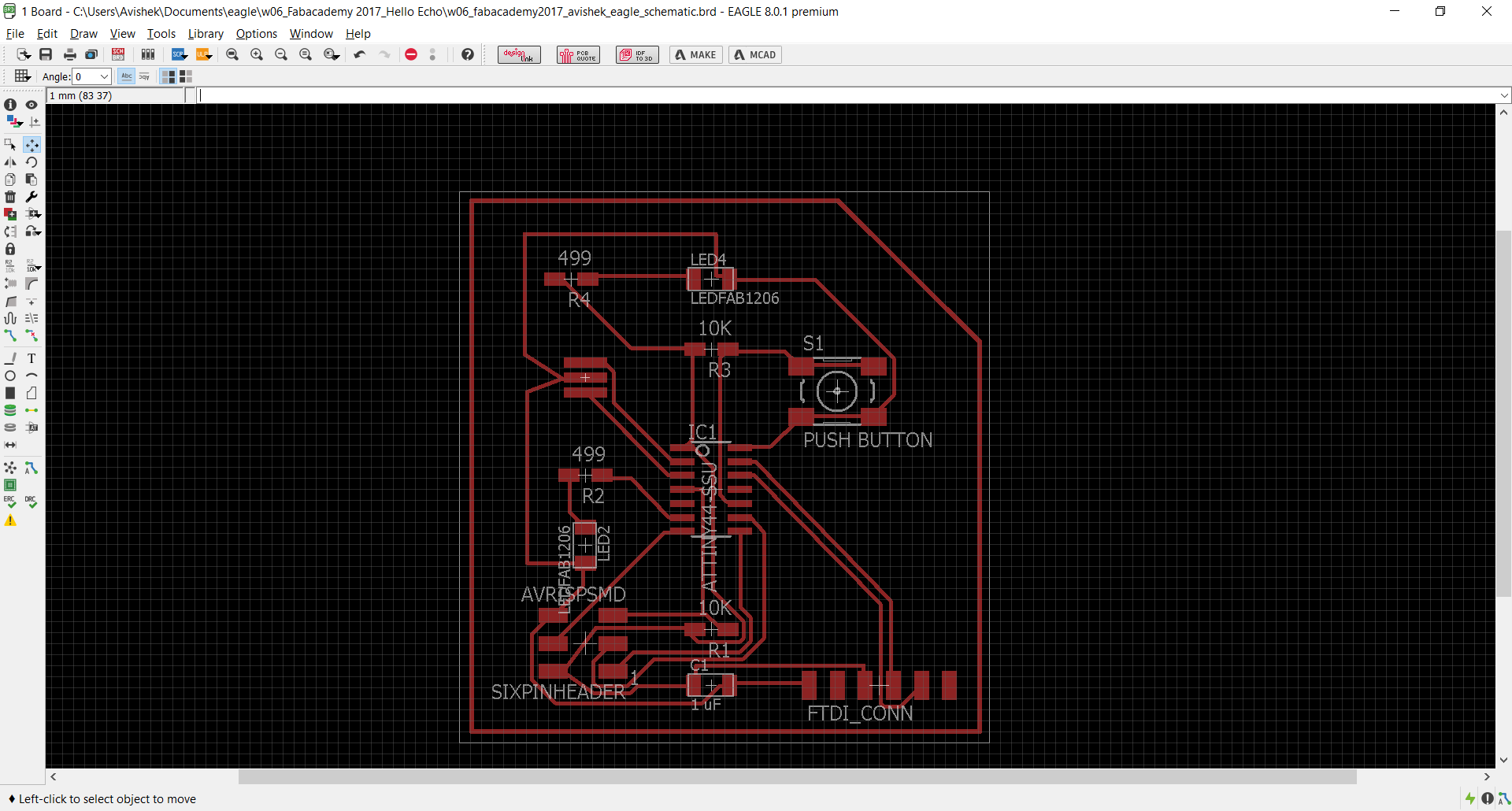Click the Open file icon
Image resolution: width=1512 pixels, height=811 pixels.
[24, 54]
